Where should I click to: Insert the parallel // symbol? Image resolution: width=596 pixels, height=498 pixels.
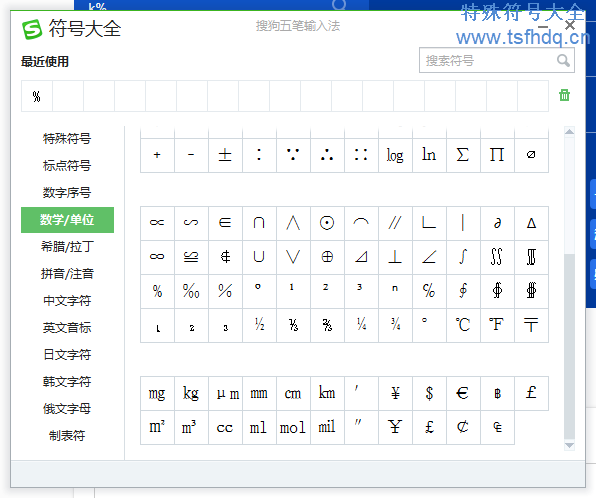click(x=395, y=223)
